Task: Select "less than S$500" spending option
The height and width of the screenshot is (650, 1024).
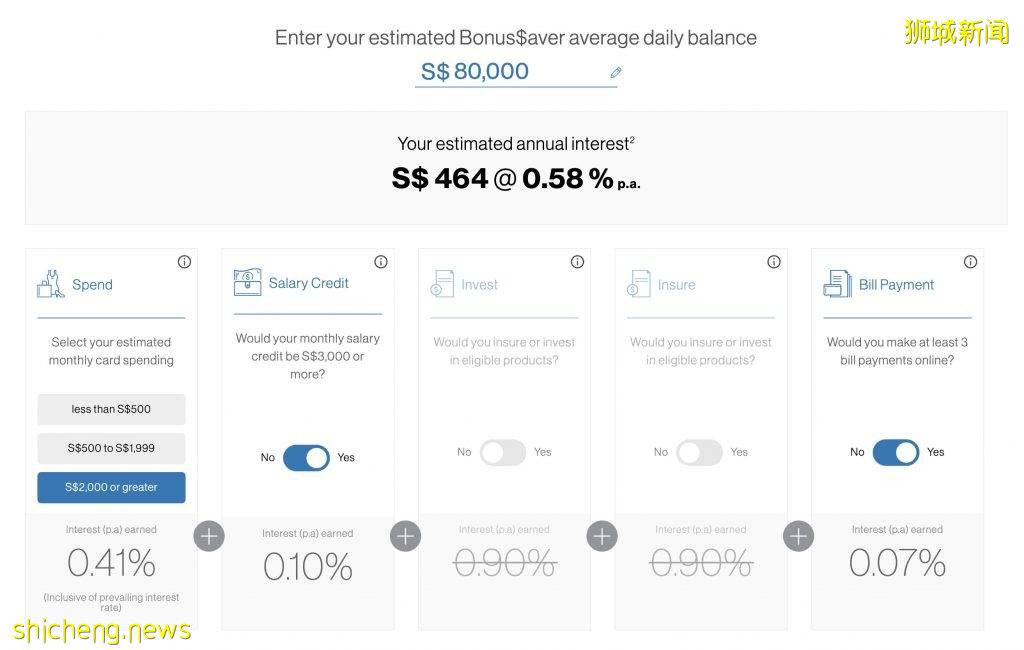Action: tap(111, 409)
